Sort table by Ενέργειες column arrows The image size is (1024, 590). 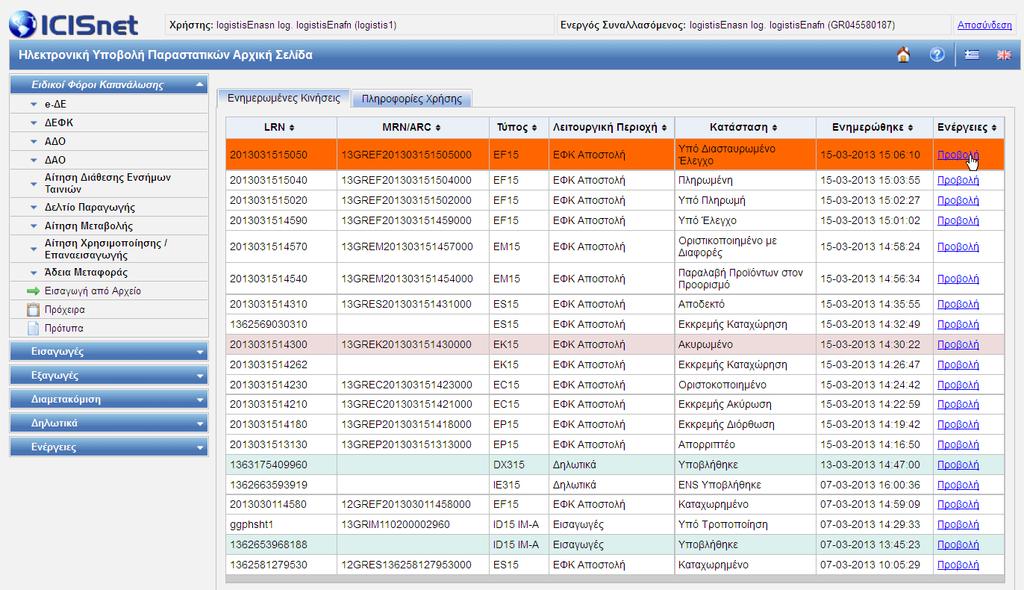994,127
